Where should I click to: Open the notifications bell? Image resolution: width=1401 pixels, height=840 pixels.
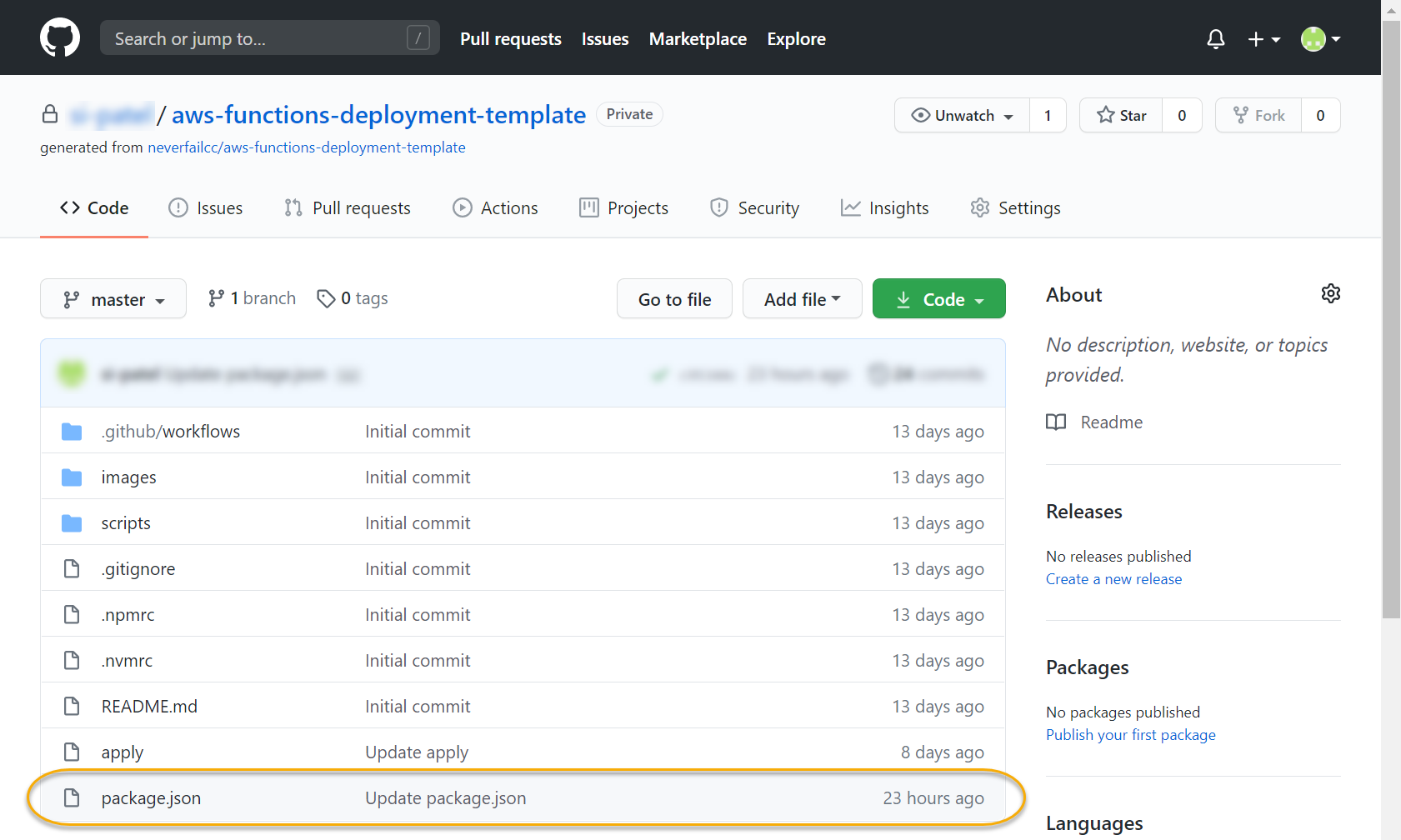tap(1216, 39)
